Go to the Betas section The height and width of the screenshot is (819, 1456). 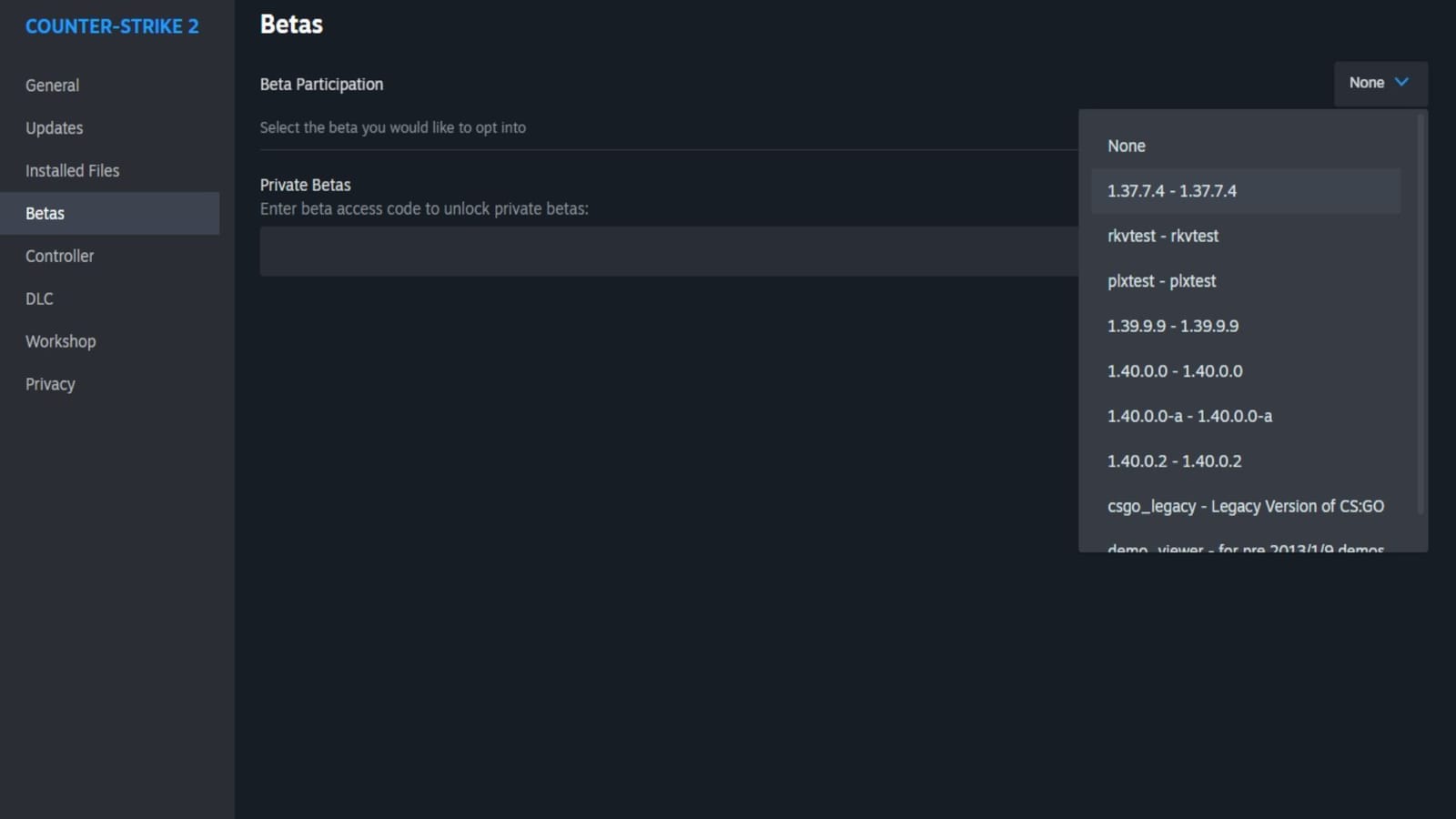45,213
